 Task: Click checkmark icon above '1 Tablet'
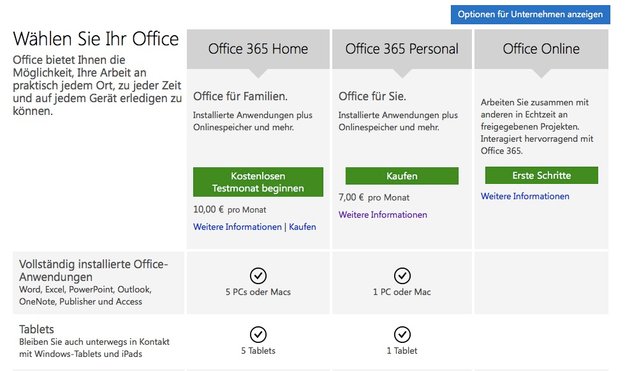[402, 334]
